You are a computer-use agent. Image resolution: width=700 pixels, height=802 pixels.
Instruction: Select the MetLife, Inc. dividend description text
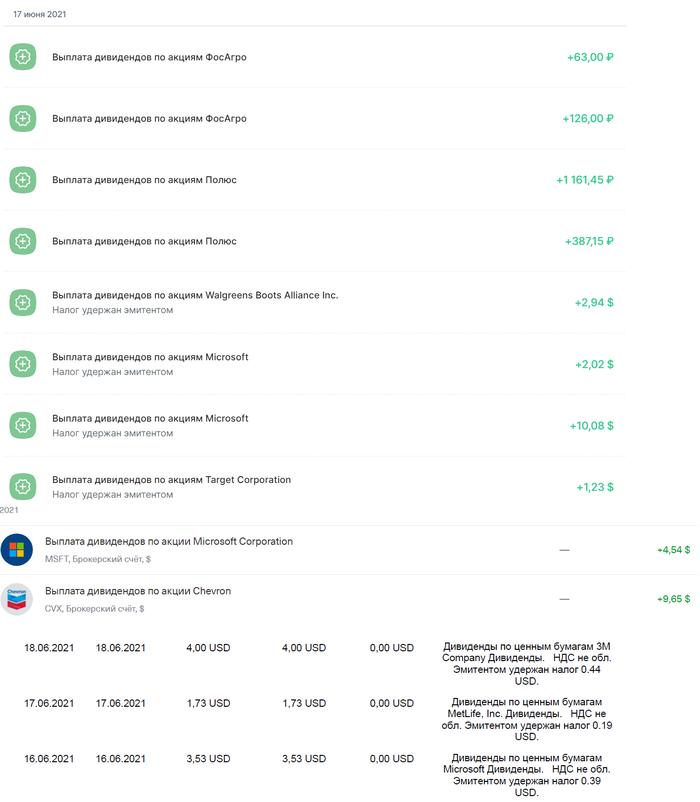(526, 719)
